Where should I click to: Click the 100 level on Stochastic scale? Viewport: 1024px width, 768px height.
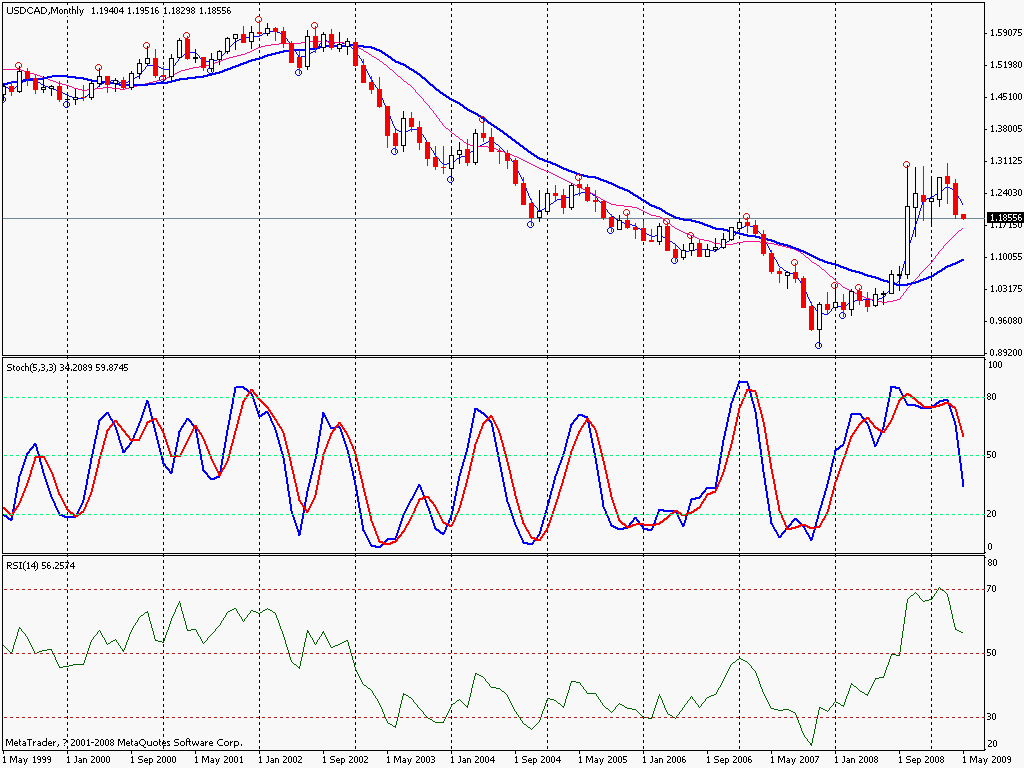point(995,365)
